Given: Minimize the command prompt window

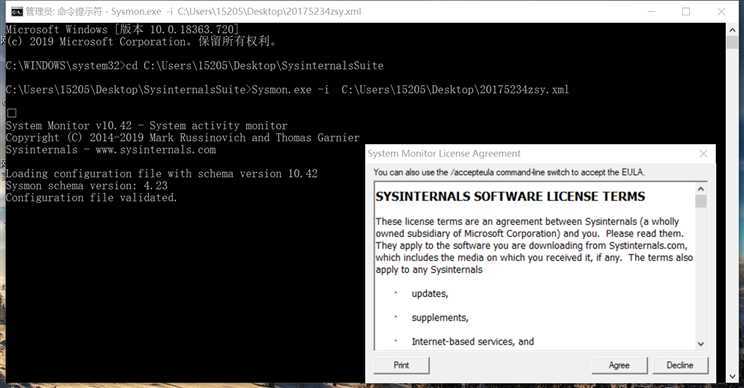Looking at the screenshot, I should pyautogui.click(x=652, y=11).
